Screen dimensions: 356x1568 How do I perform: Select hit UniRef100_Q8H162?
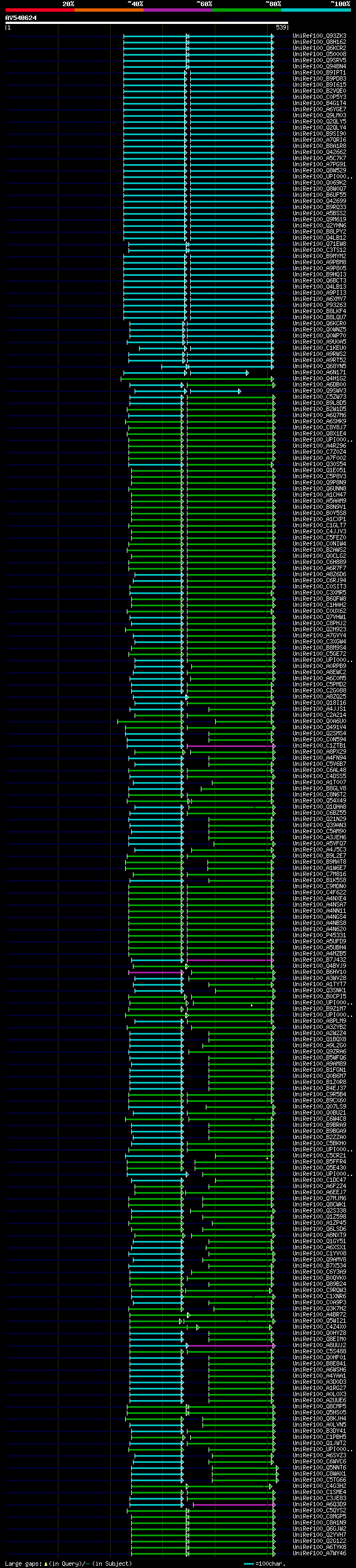[319, 42]
